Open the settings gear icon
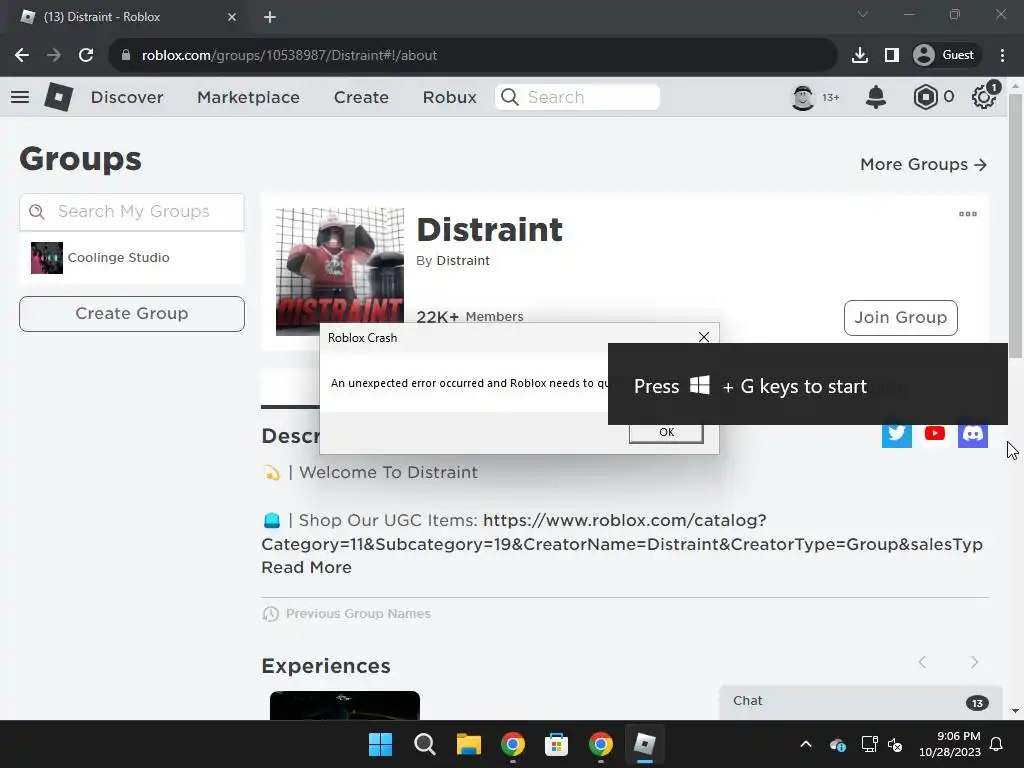This screenshot has height=768, width=1024. [x=984, y=97]
